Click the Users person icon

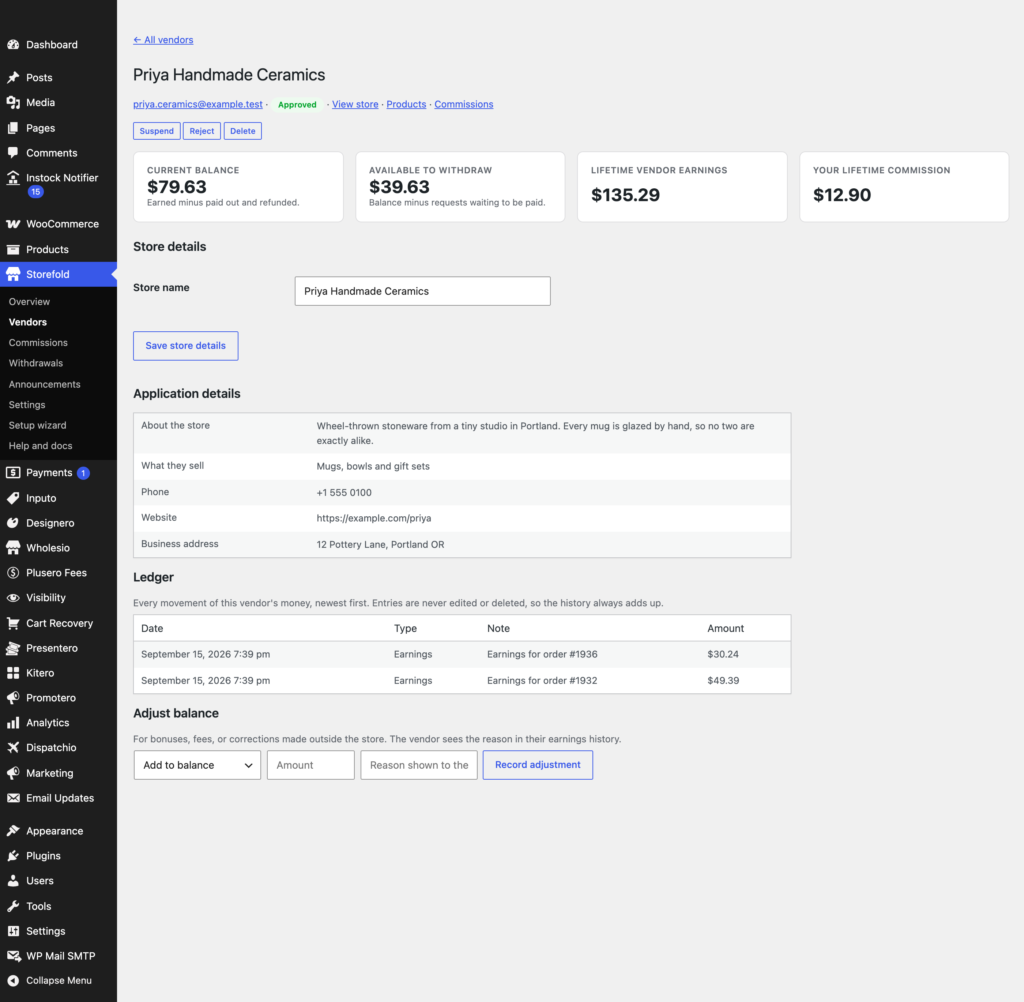tap(13, 881)
